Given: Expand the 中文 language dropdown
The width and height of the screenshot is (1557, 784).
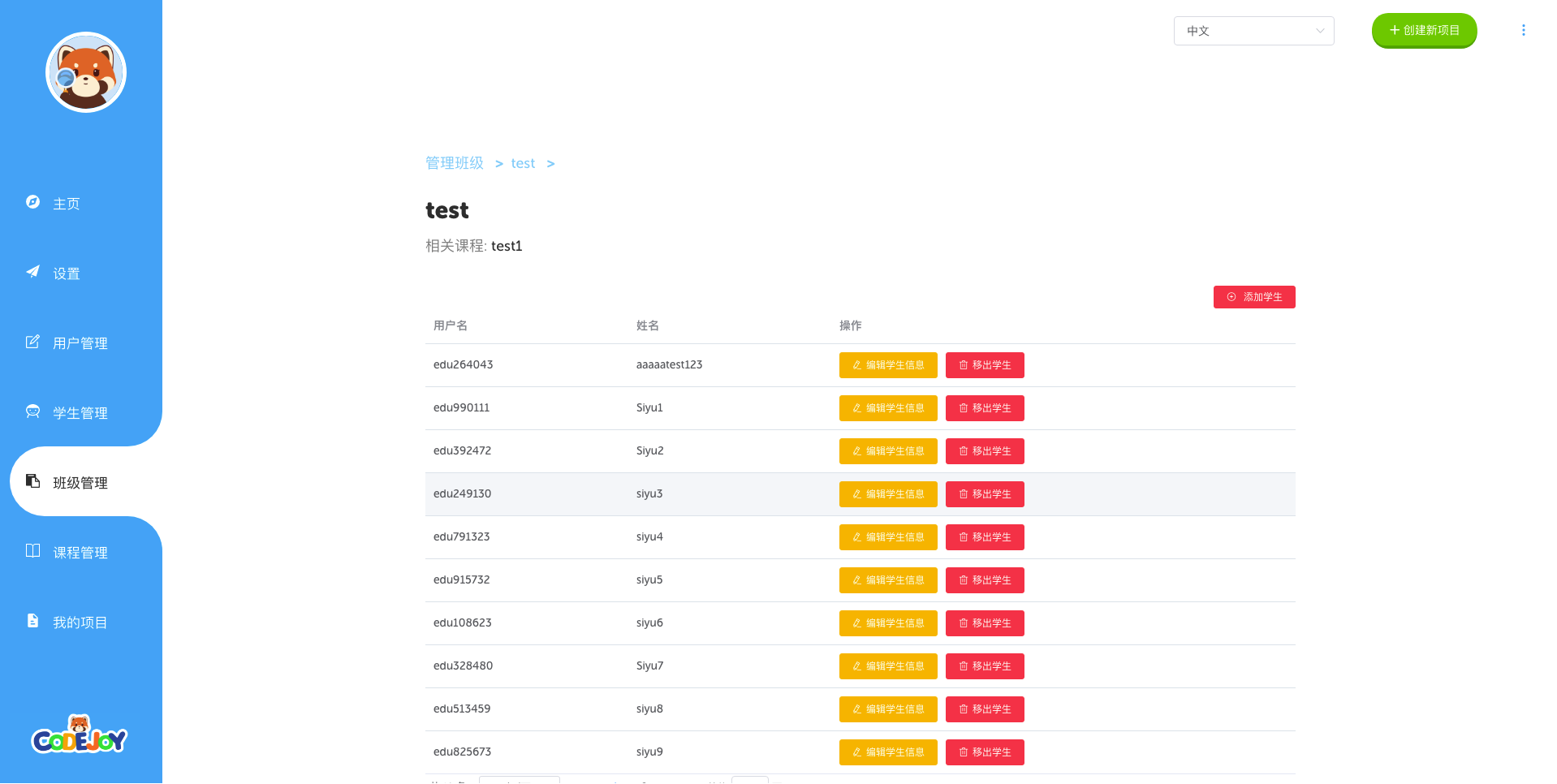Looking at the screenshot, I should click(x=1253, y=31).
